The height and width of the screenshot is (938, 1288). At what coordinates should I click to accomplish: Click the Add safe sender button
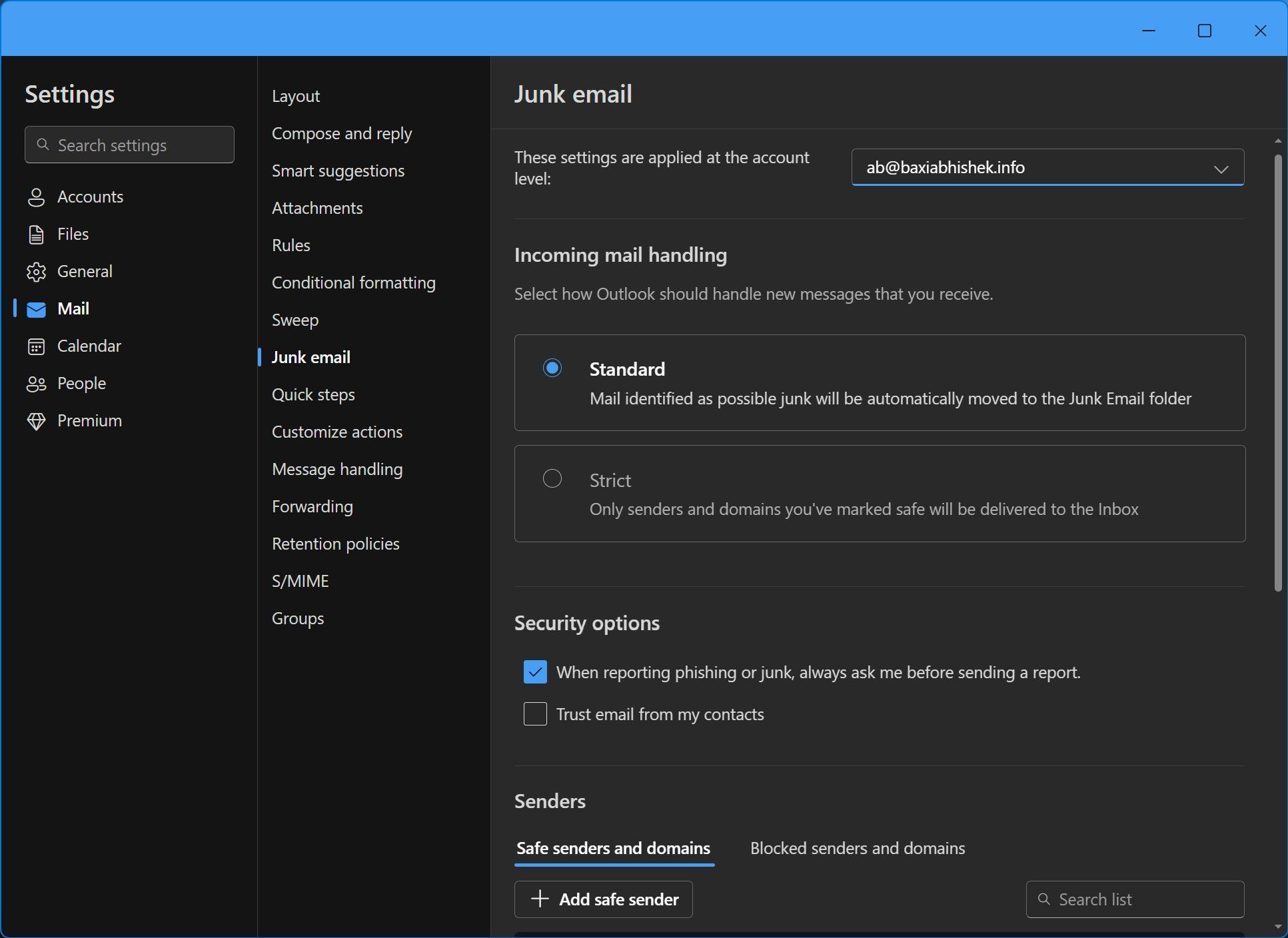[x=603, y=899]
